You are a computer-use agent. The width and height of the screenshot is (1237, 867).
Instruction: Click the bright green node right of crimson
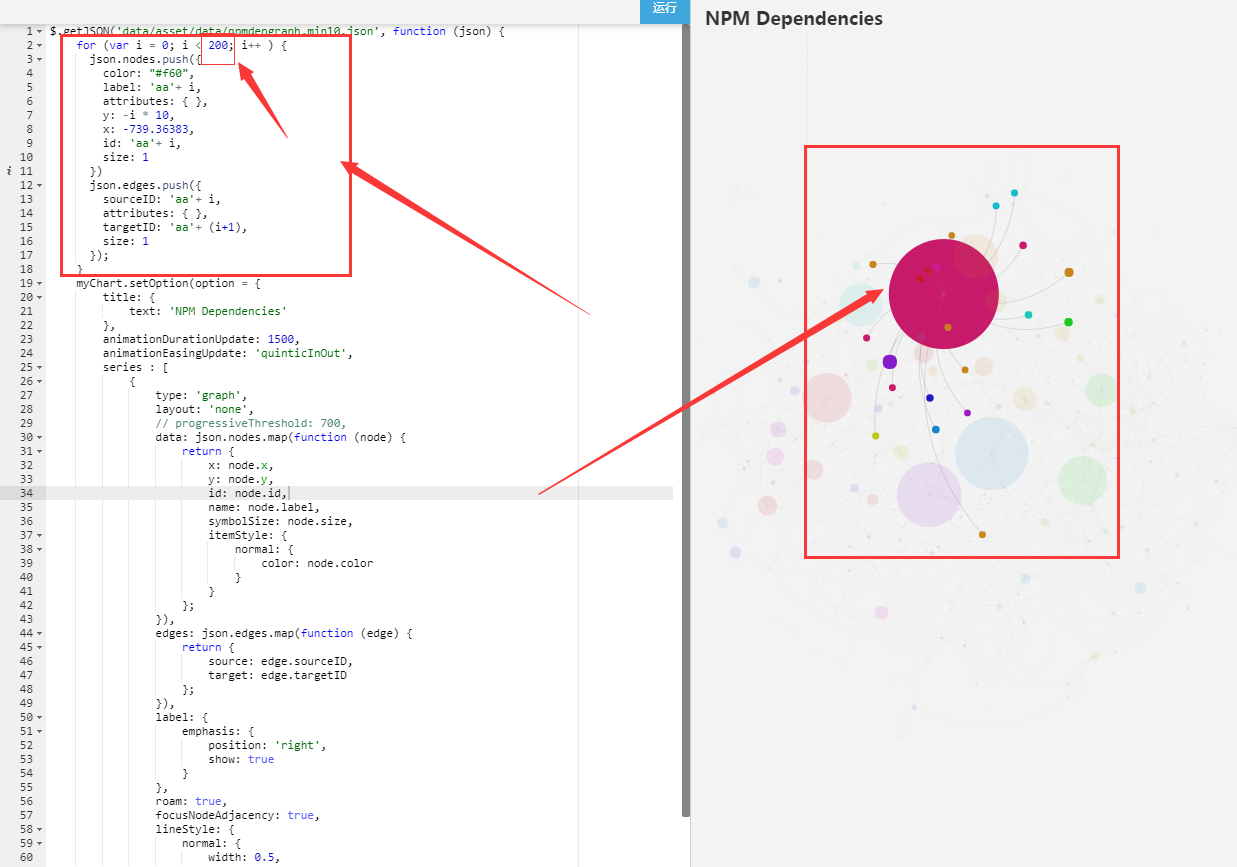click(1068, 322)
